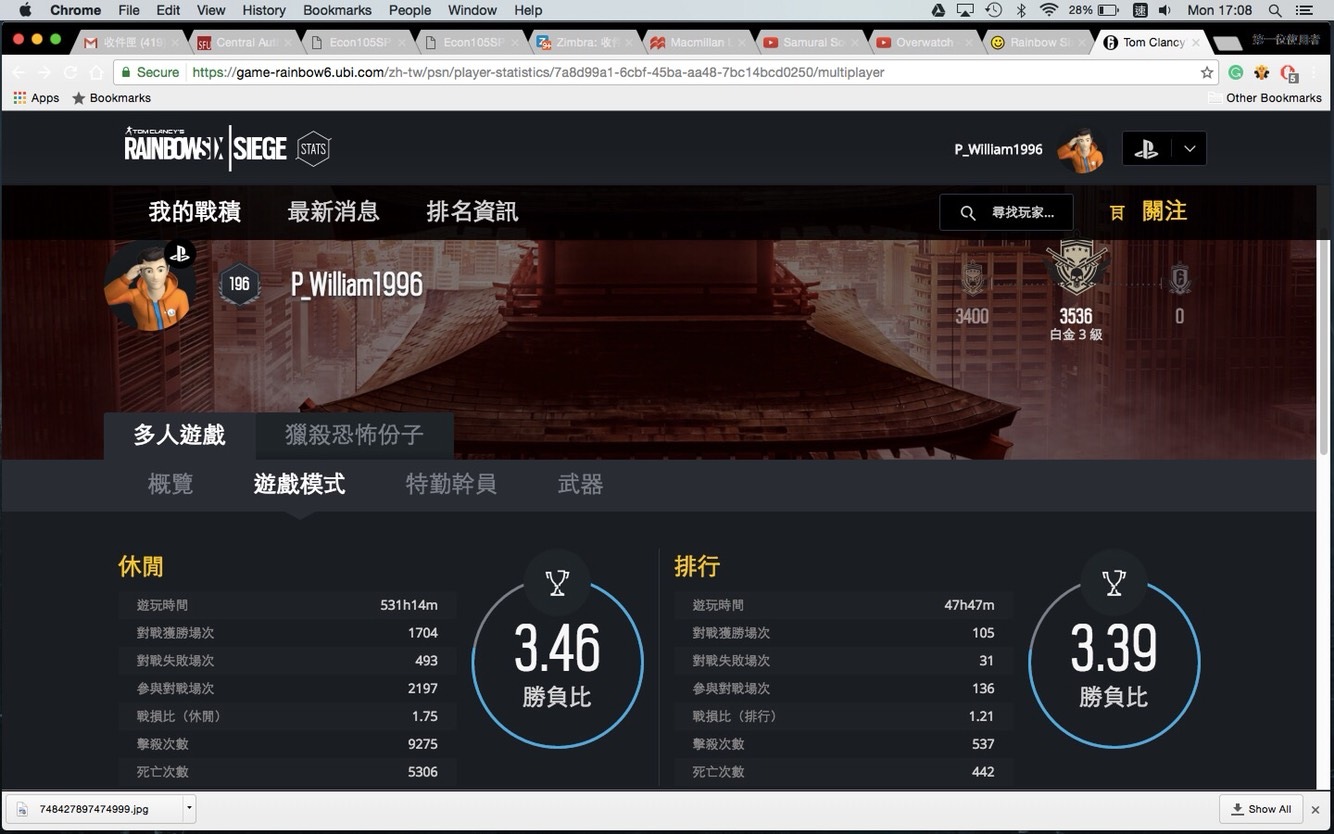Click the Spotlight search icon

point(1275,10)
